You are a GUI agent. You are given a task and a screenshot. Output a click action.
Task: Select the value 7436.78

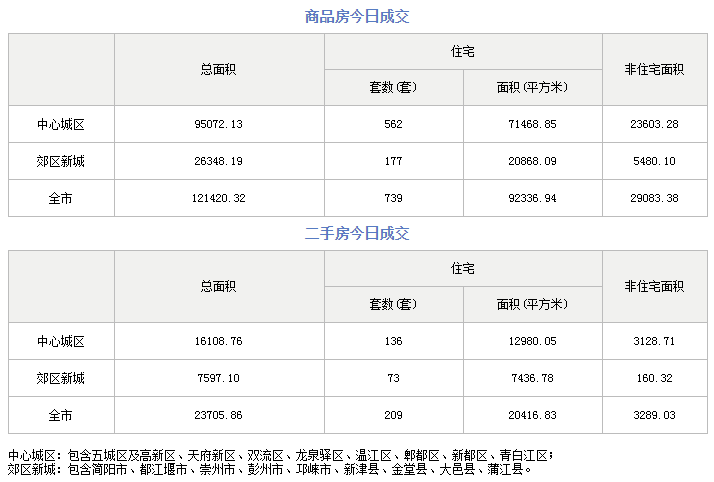[532, 378]
